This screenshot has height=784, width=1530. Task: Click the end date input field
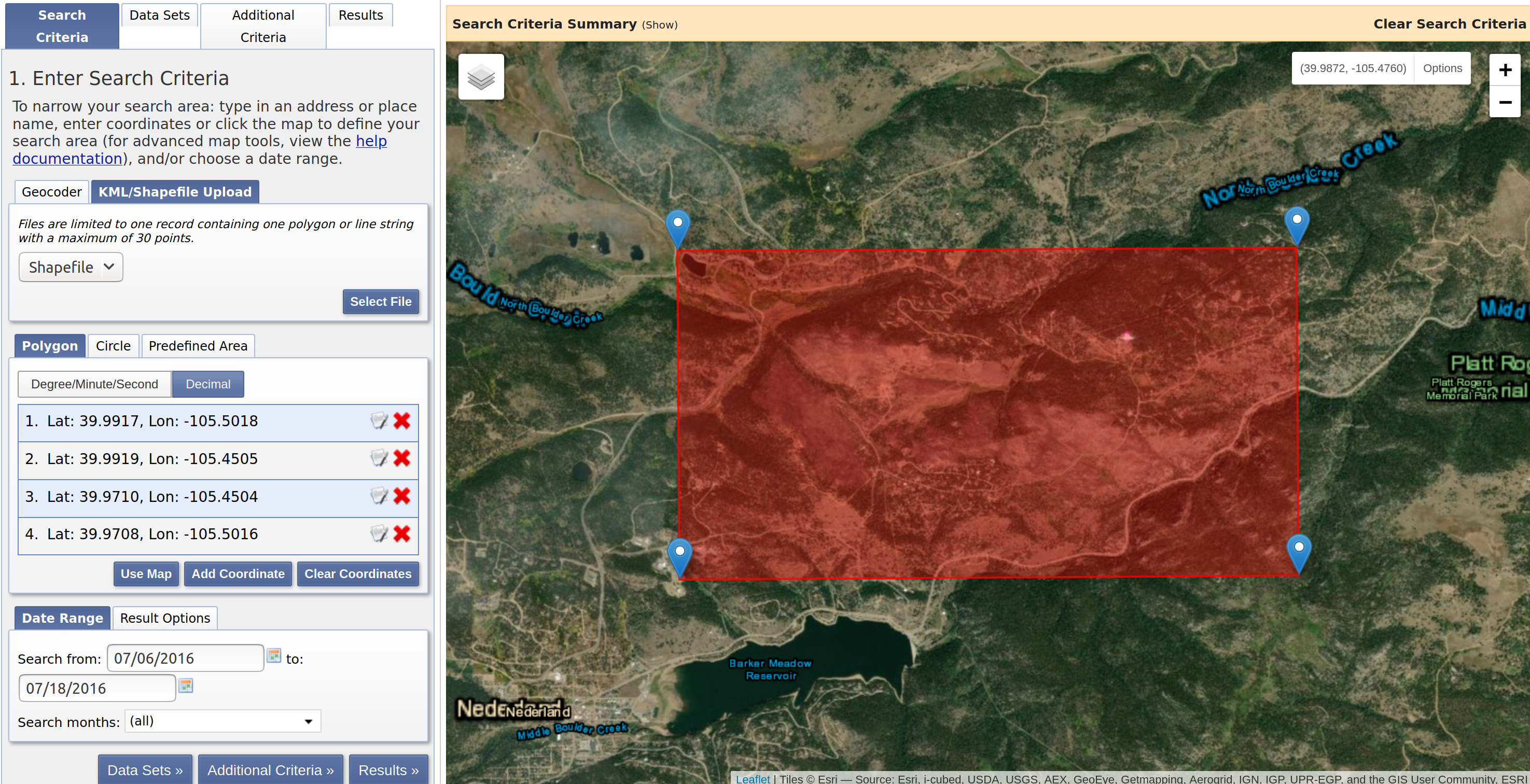[x=97, y=688]
